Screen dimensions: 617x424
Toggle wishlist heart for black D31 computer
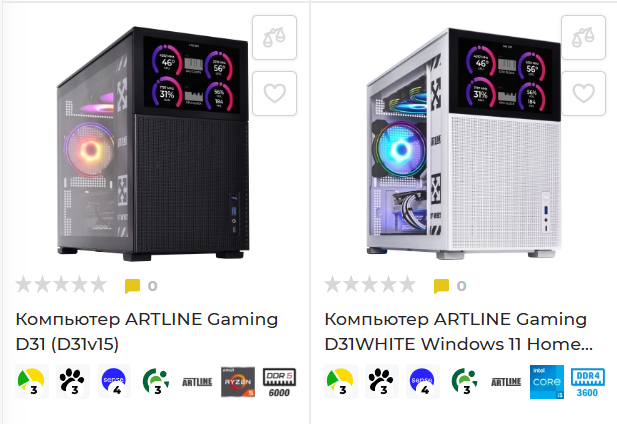(274, 94)
